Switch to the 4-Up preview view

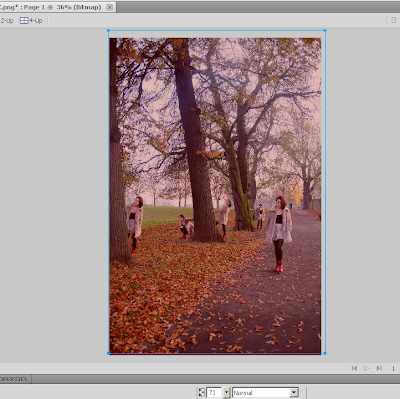31,21
